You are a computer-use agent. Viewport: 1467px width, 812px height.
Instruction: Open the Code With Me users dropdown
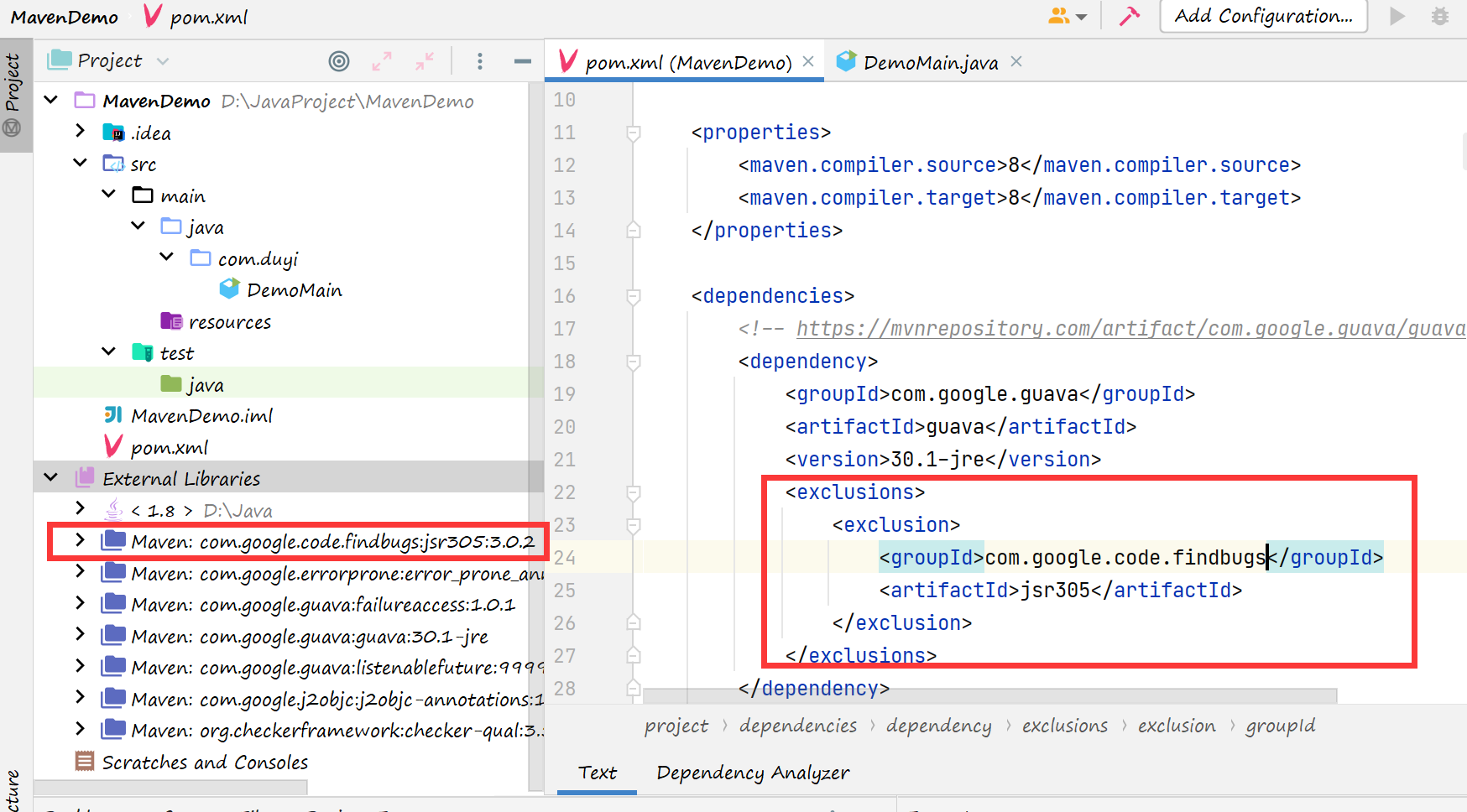point(1068,16)
